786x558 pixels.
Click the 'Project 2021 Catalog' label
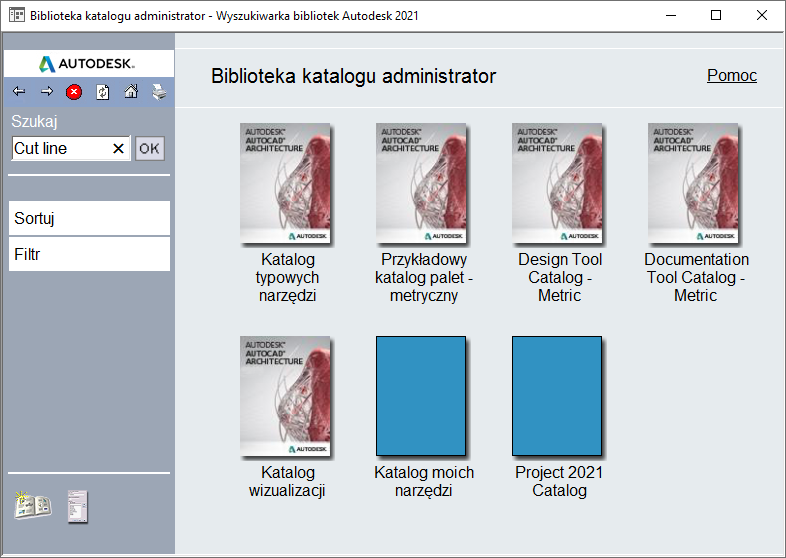(x=559, y=481)
